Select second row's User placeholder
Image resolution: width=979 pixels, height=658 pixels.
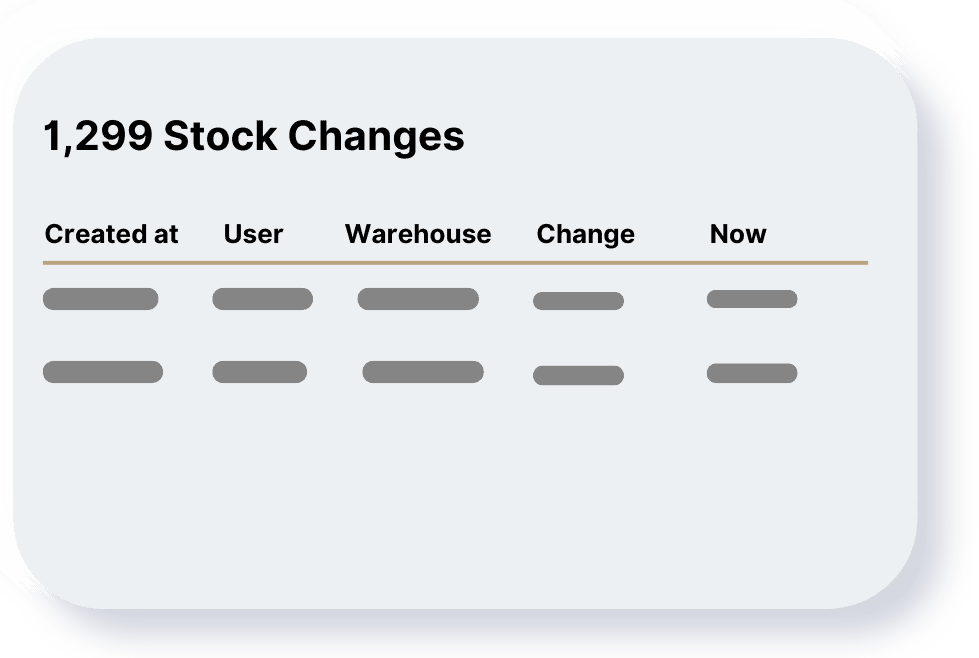[260, 372]
